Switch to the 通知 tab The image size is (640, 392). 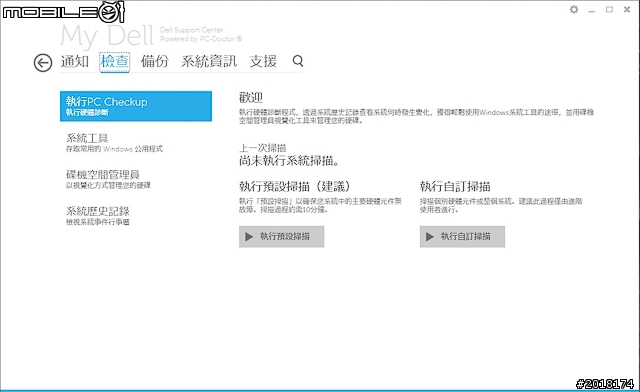[75, 61]
